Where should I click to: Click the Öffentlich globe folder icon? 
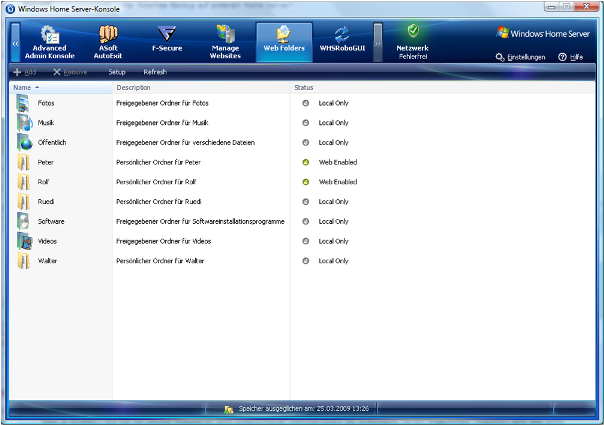tap(24, 142)
